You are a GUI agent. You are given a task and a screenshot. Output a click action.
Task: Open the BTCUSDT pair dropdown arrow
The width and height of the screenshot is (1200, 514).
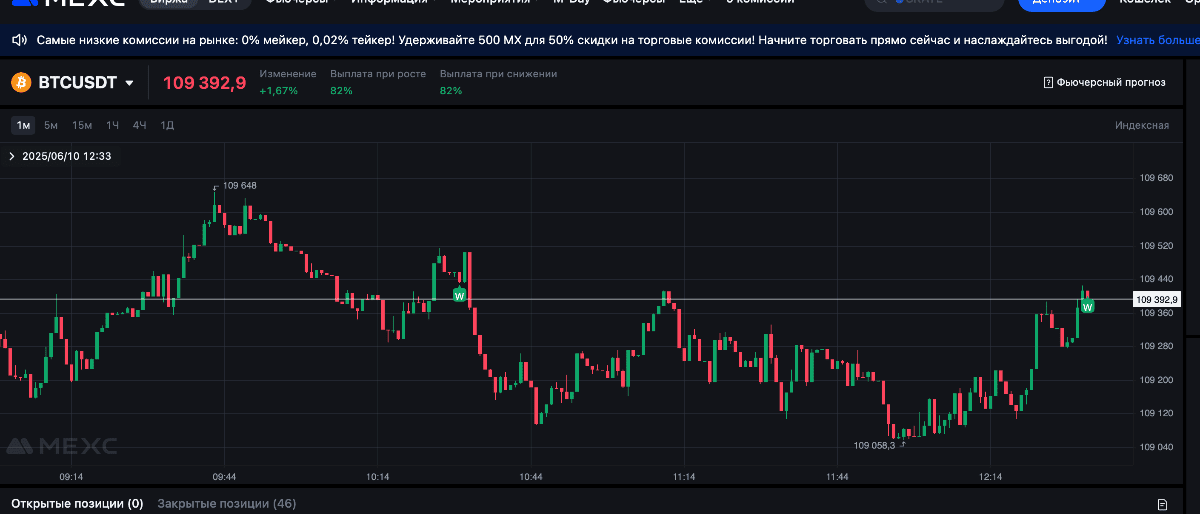pos(129,84)
